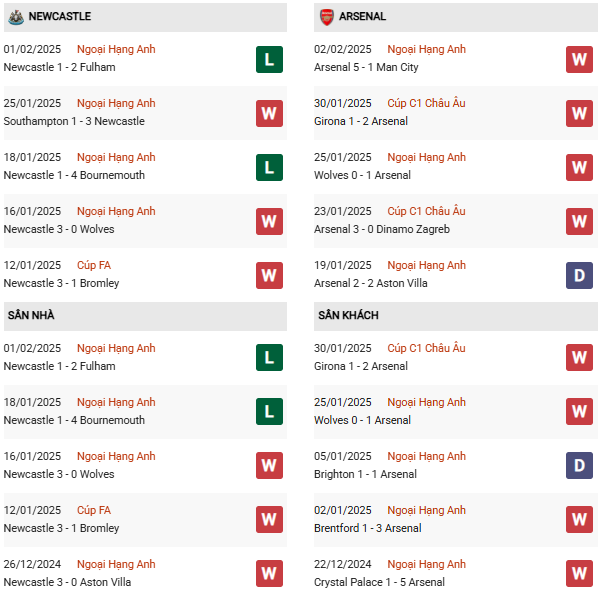Click W badge beside Newcastle 3 - 0 Aston Villa

[x=269, y=574]
